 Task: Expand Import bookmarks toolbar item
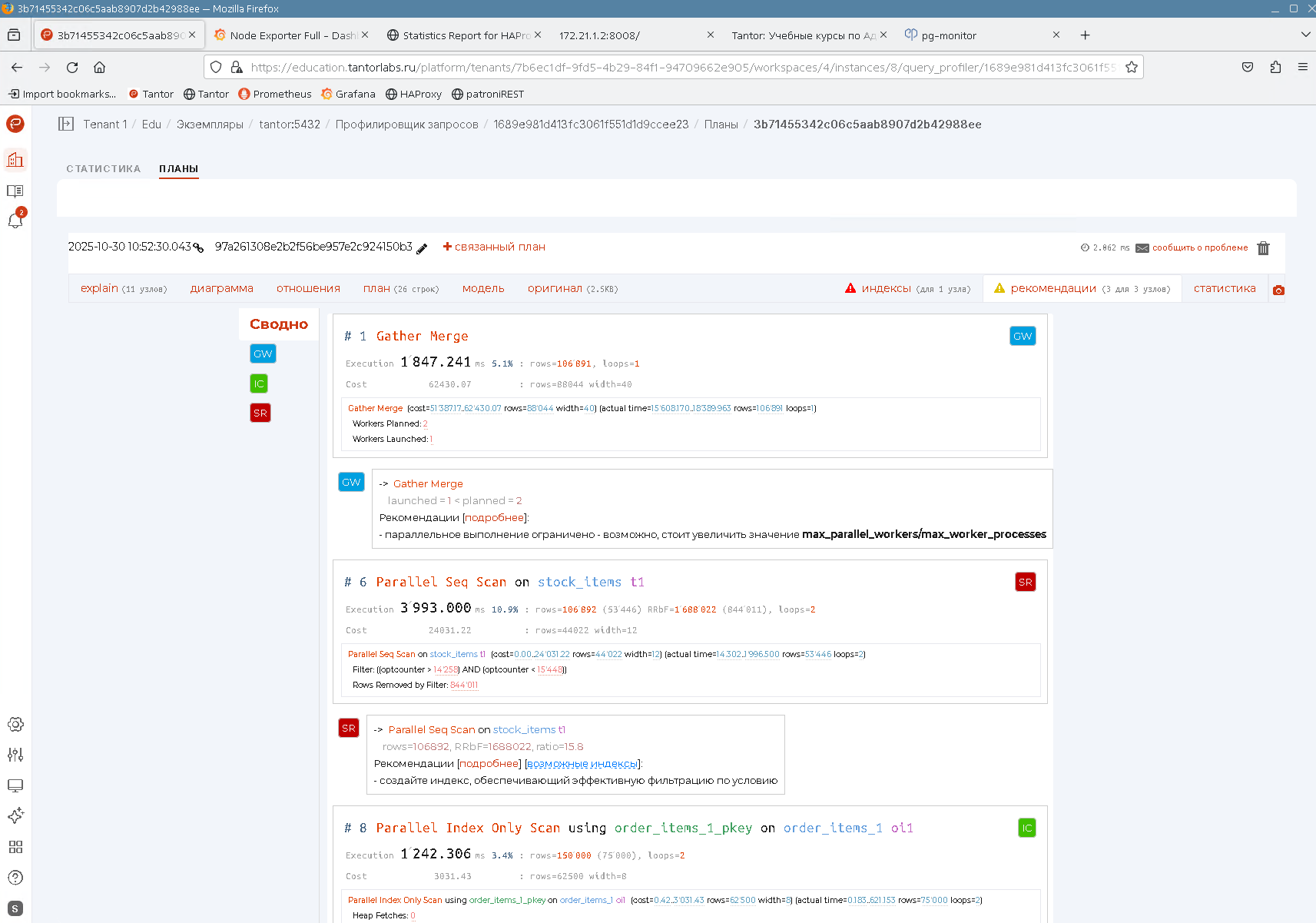[62, 94]
